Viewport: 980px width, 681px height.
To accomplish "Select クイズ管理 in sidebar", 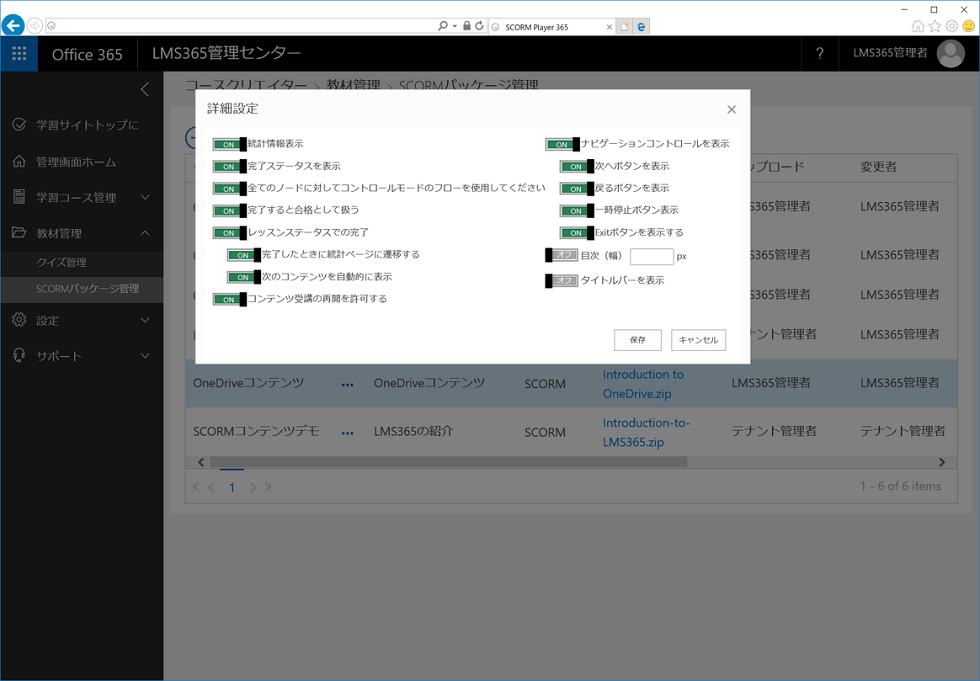I will (62, 263).
